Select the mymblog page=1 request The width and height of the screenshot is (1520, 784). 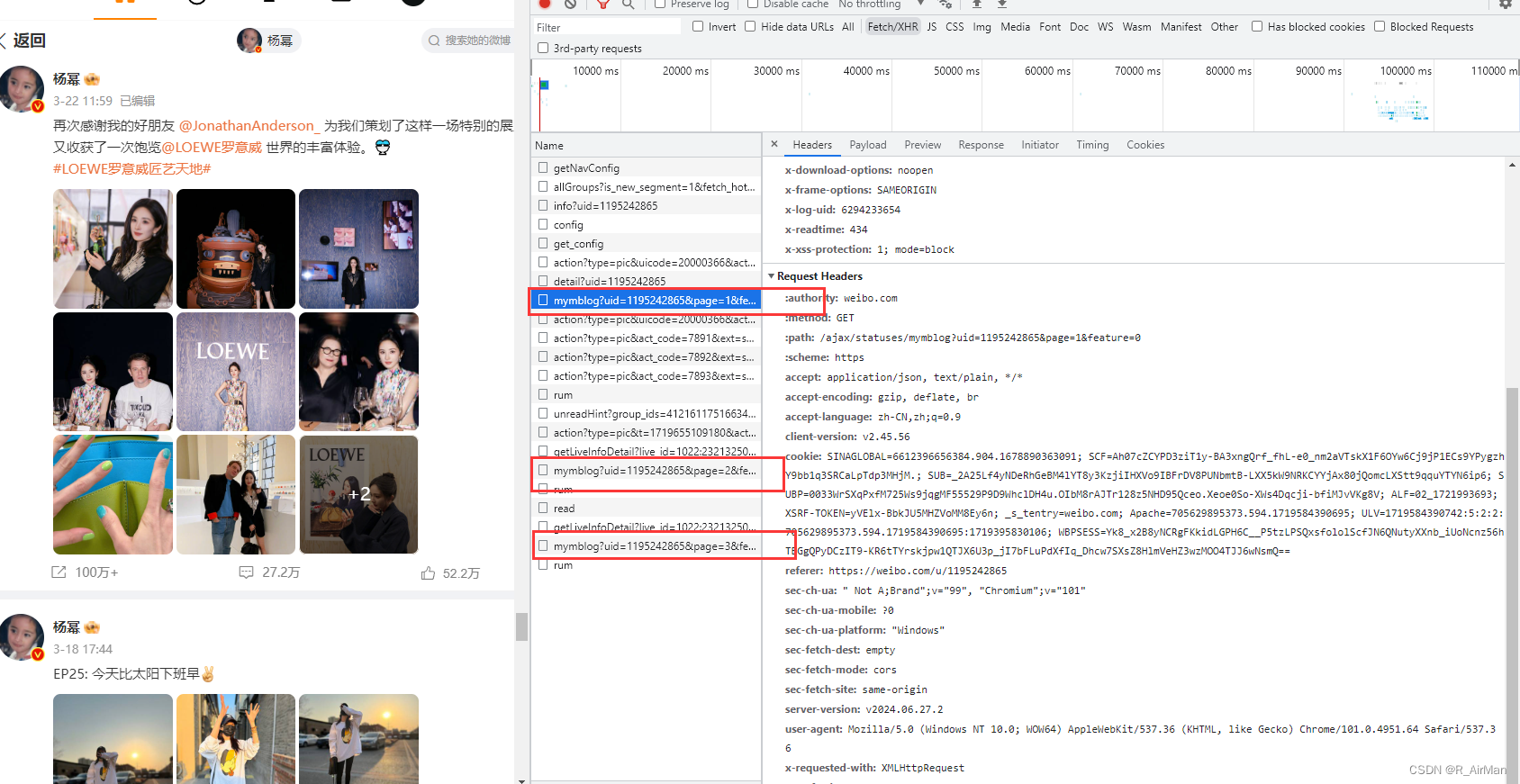pos(647,300)
